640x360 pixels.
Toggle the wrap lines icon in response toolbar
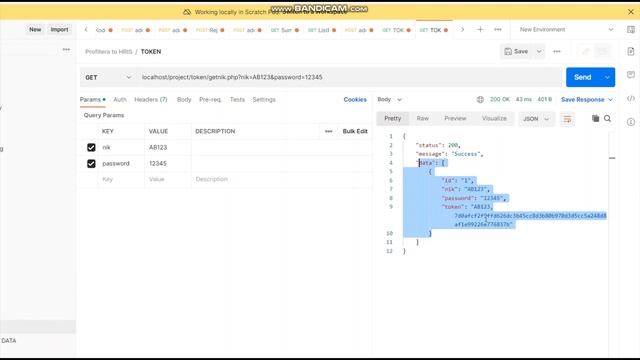(567, 119)
